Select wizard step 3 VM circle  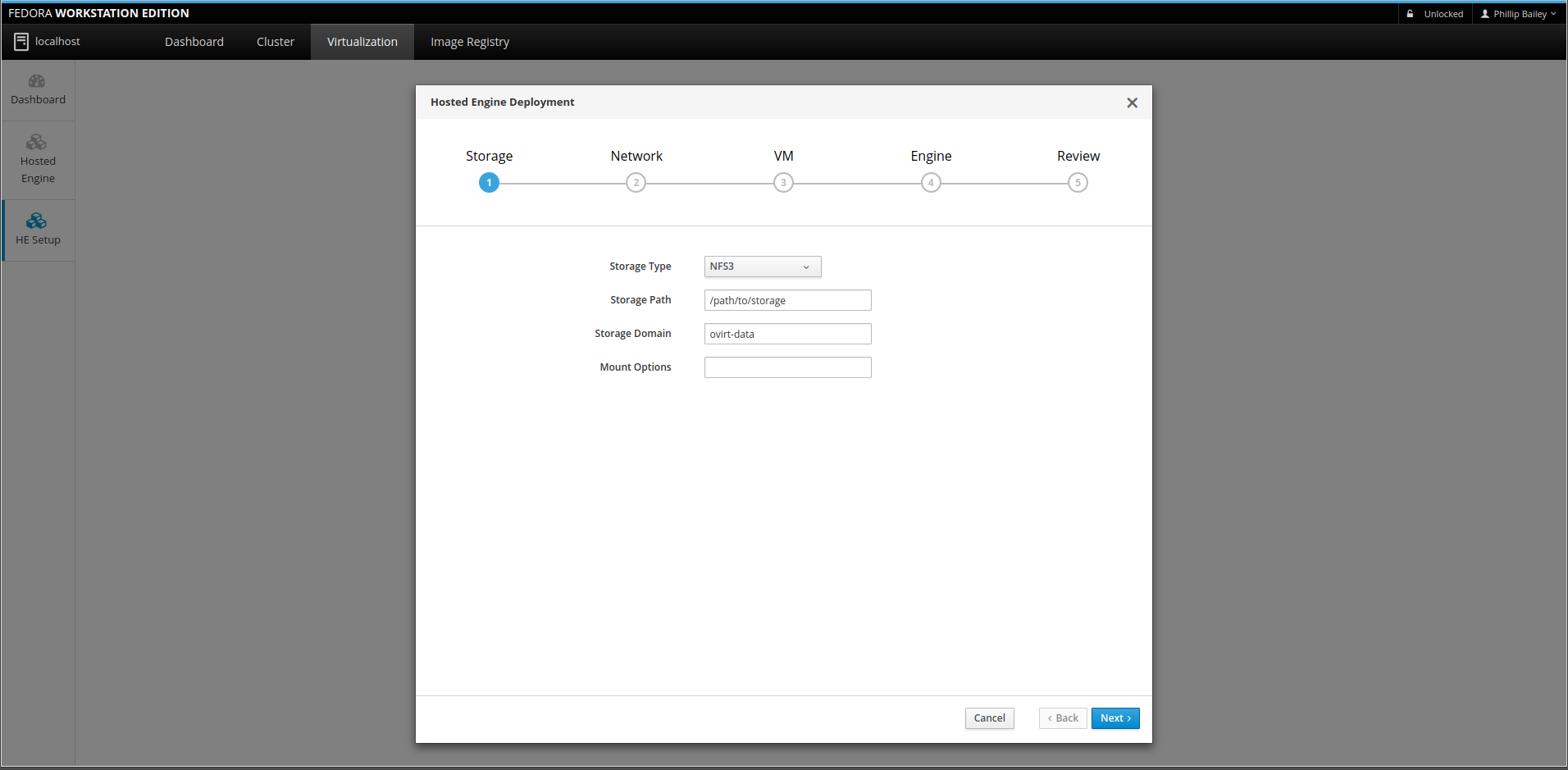click(783, 183)
